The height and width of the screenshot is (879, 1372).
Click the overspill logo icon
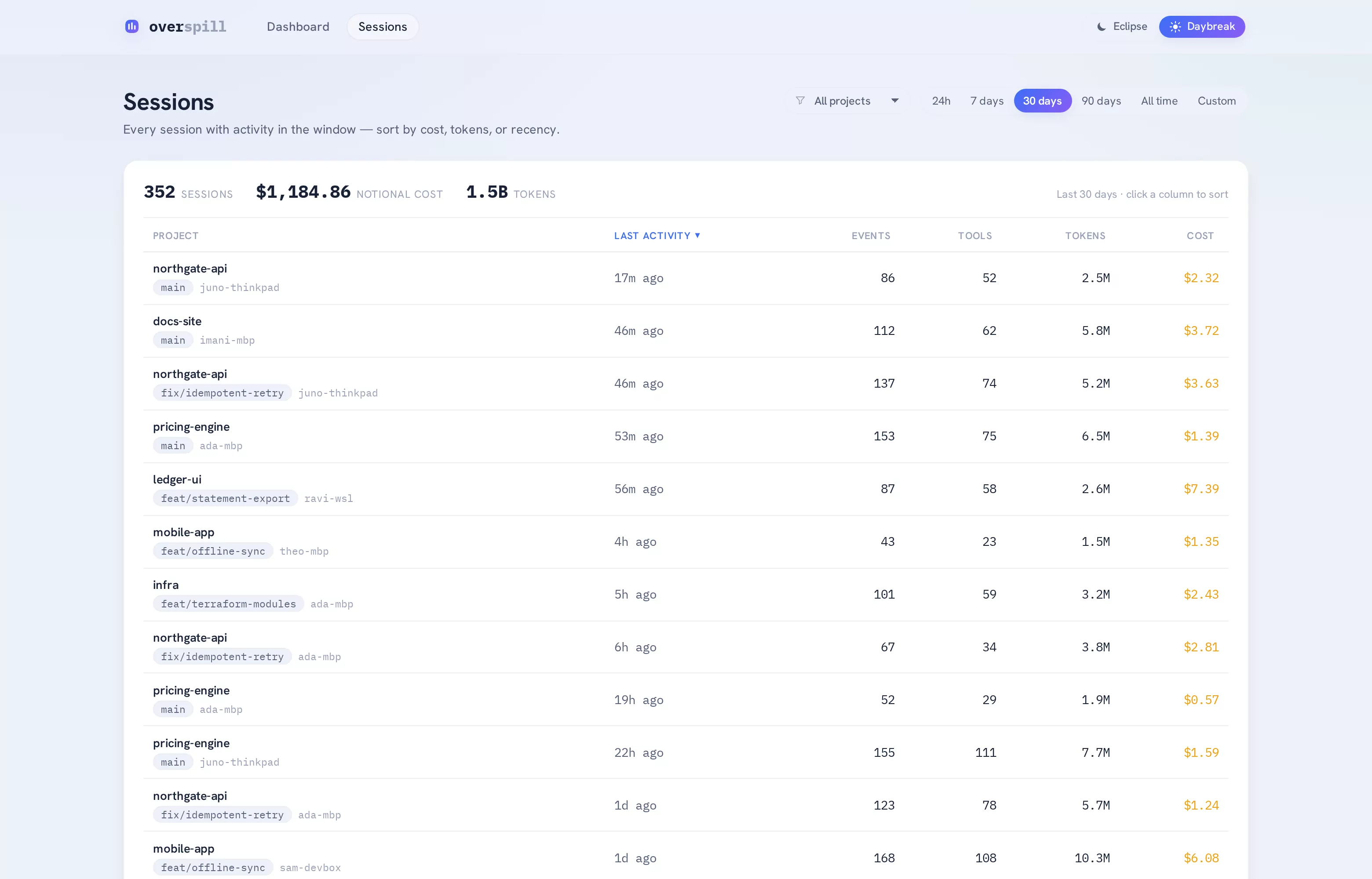[132, 26]
